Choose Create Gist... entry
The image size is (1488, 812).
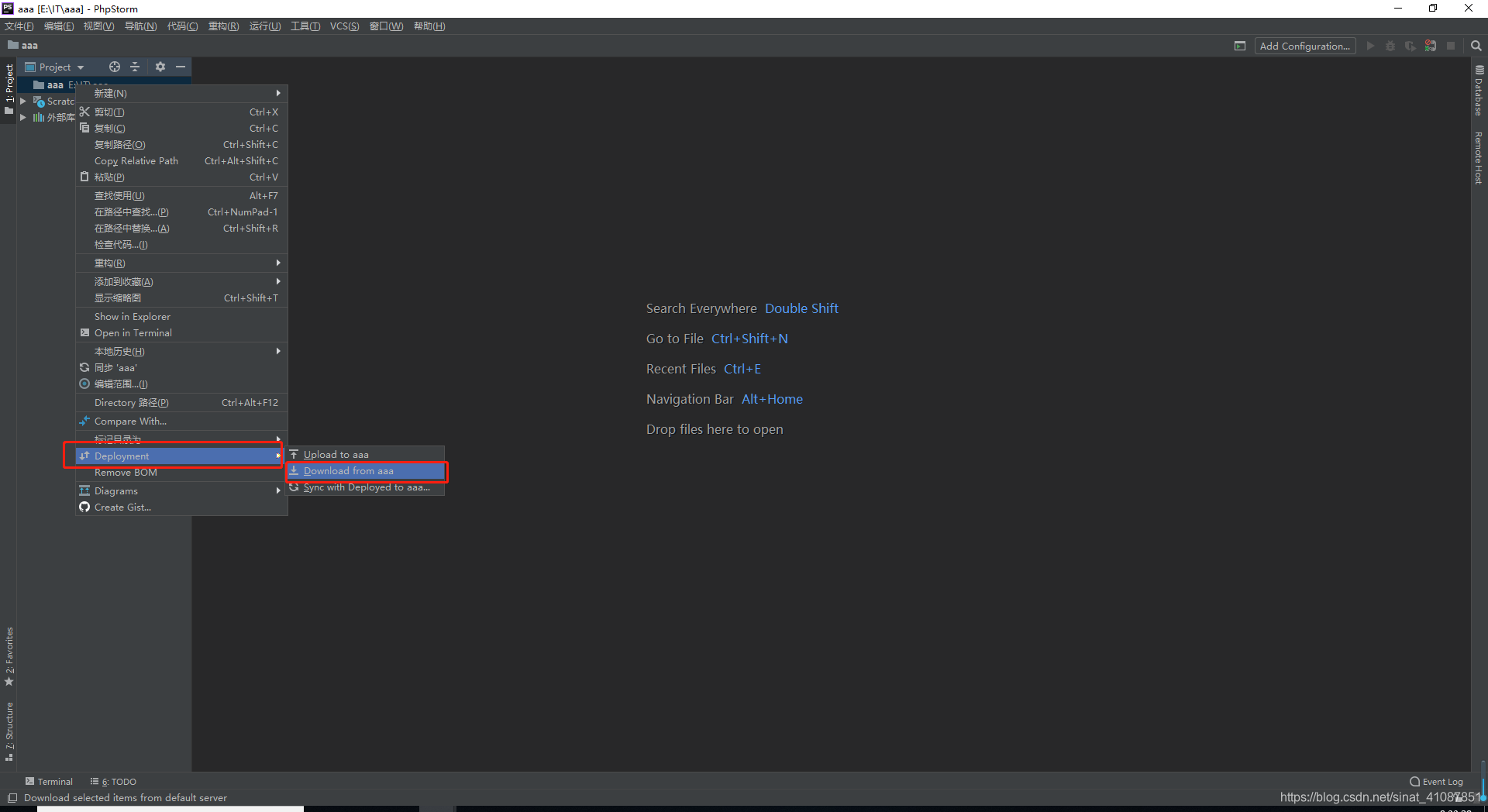[181, 507]
